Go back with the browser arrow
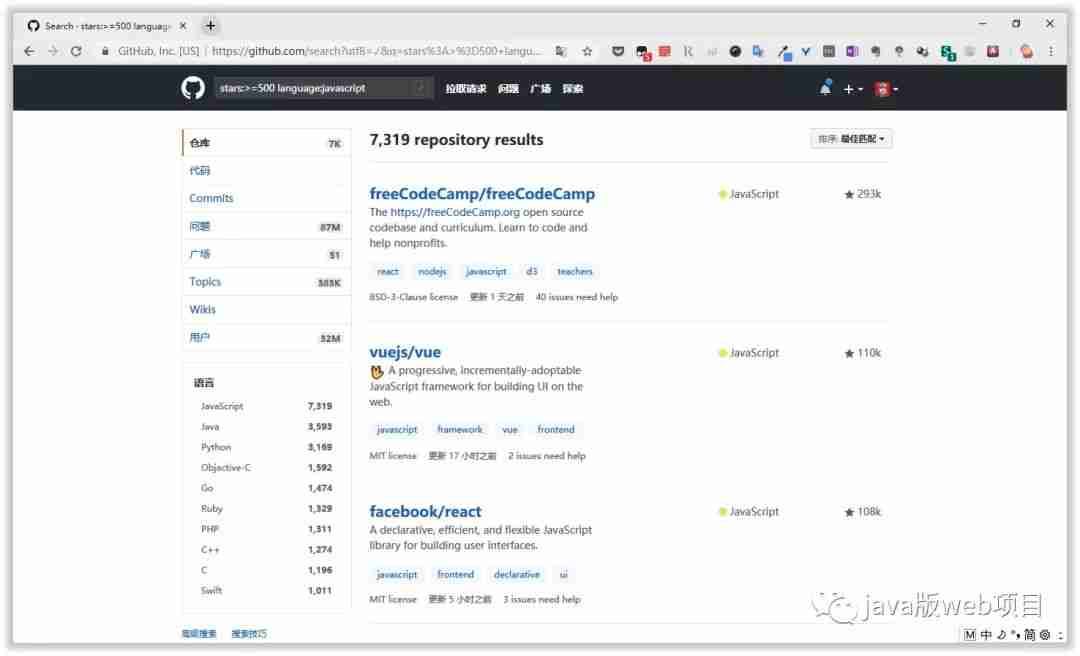Image resolution: width=1080 pixels, height=656 pixels. coord(29,51)
